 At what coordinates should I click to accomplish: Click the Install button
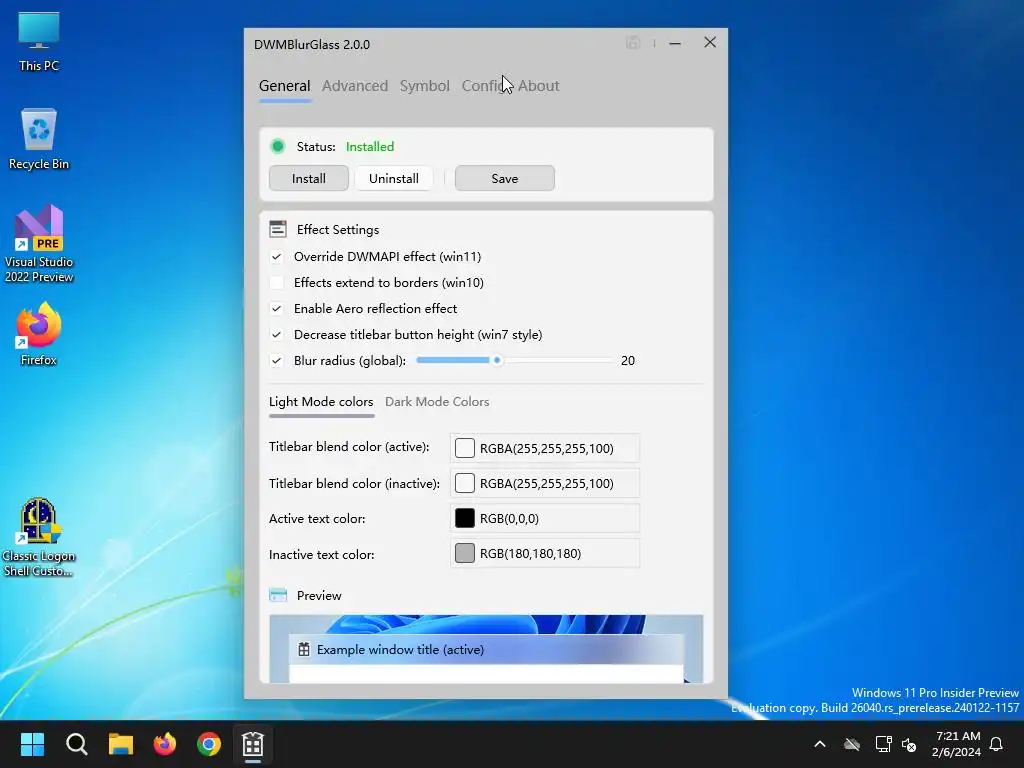pos(308,178)
